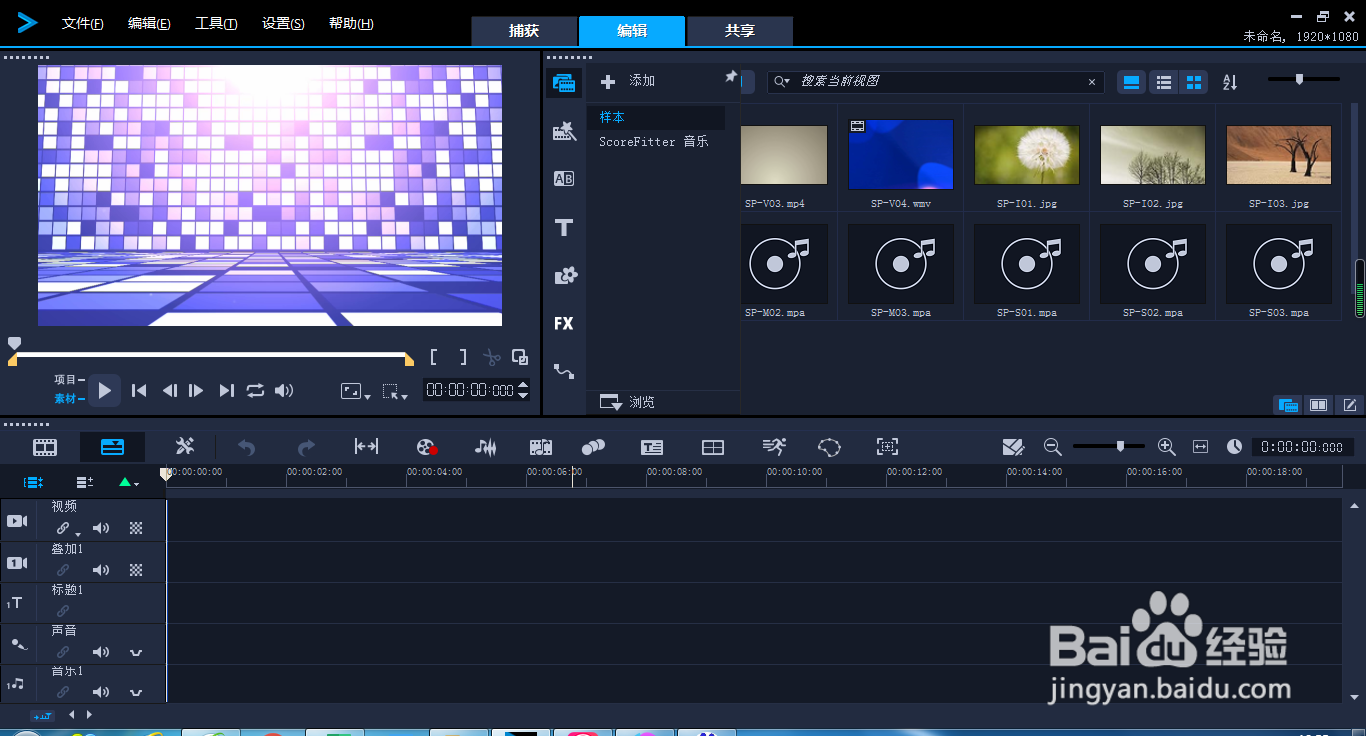Fit project in timeline window
The width and height of the screenshot is (1366, 736).
(x=1201, y=447)
